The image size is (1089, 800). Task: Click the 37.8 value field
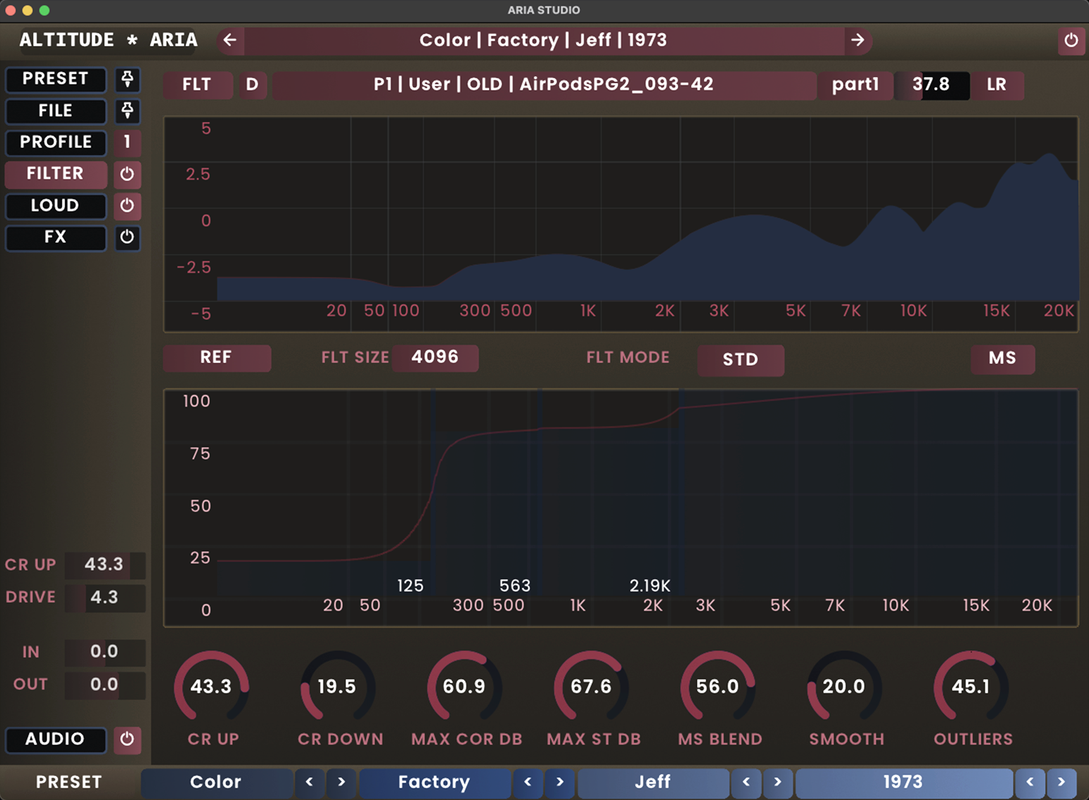pyautogui.click(x=931, y=85)
